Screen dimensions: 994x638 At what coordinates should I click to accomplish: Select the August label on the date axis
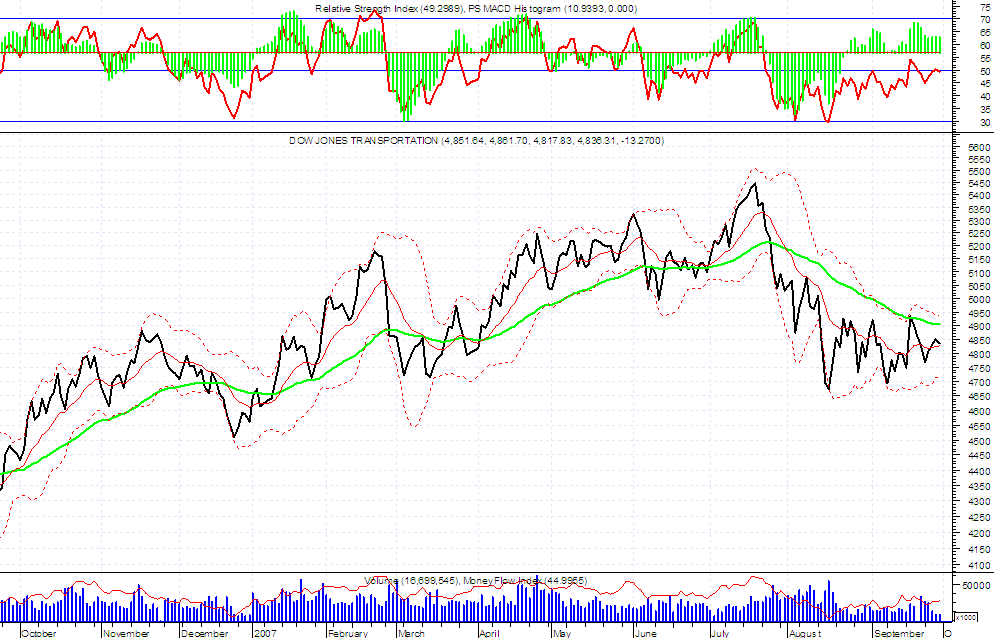tap(805, 632)
